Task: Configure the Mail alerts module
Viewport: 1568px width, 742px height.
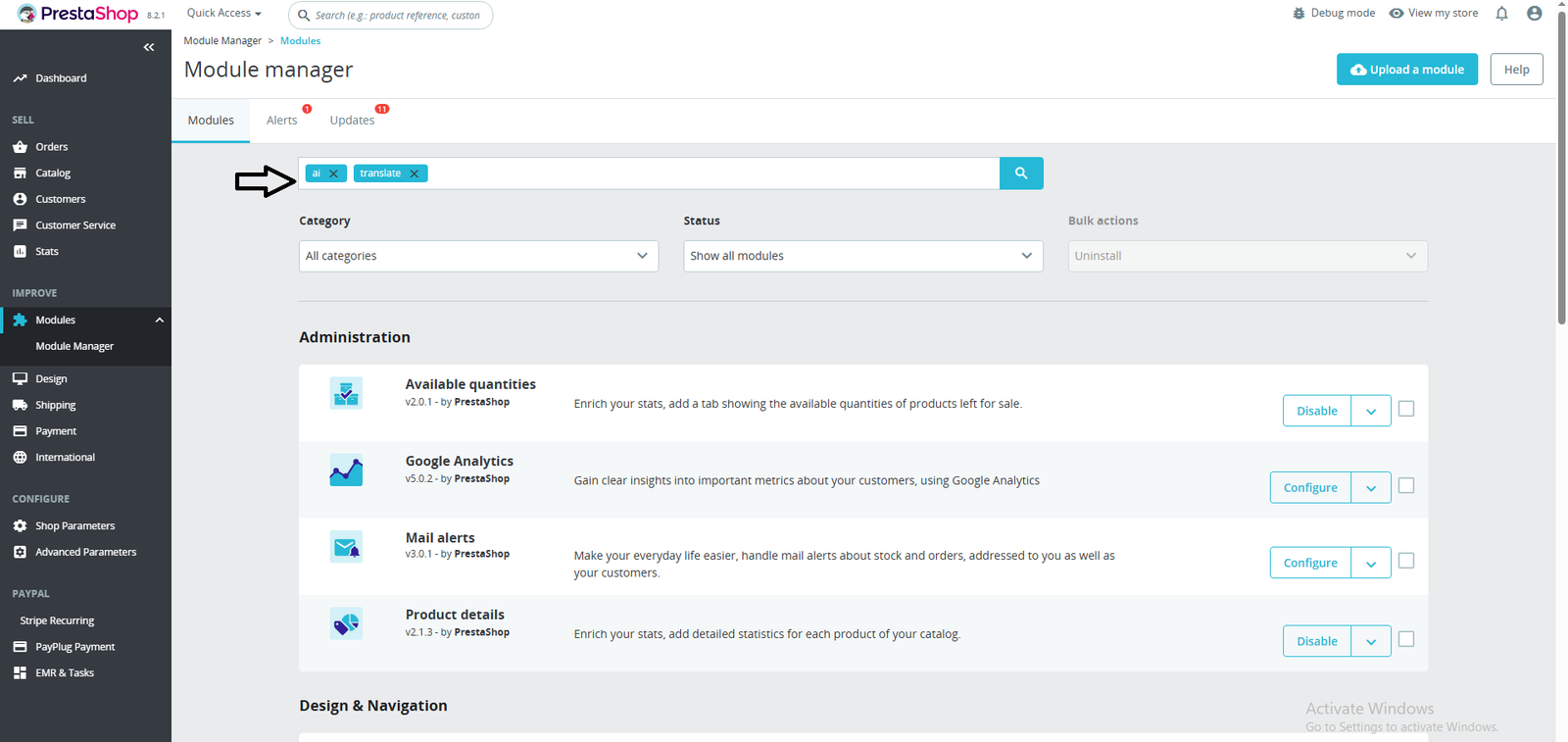Action: click(1310, 563)
